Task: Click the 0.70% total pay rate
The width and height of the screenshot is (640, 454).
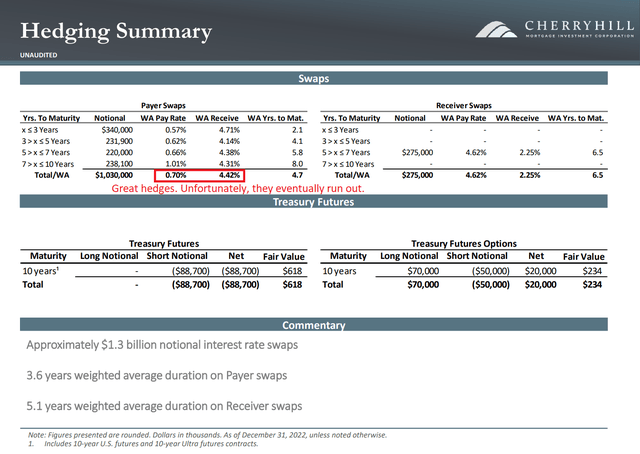Action: [x=176, y=175]
